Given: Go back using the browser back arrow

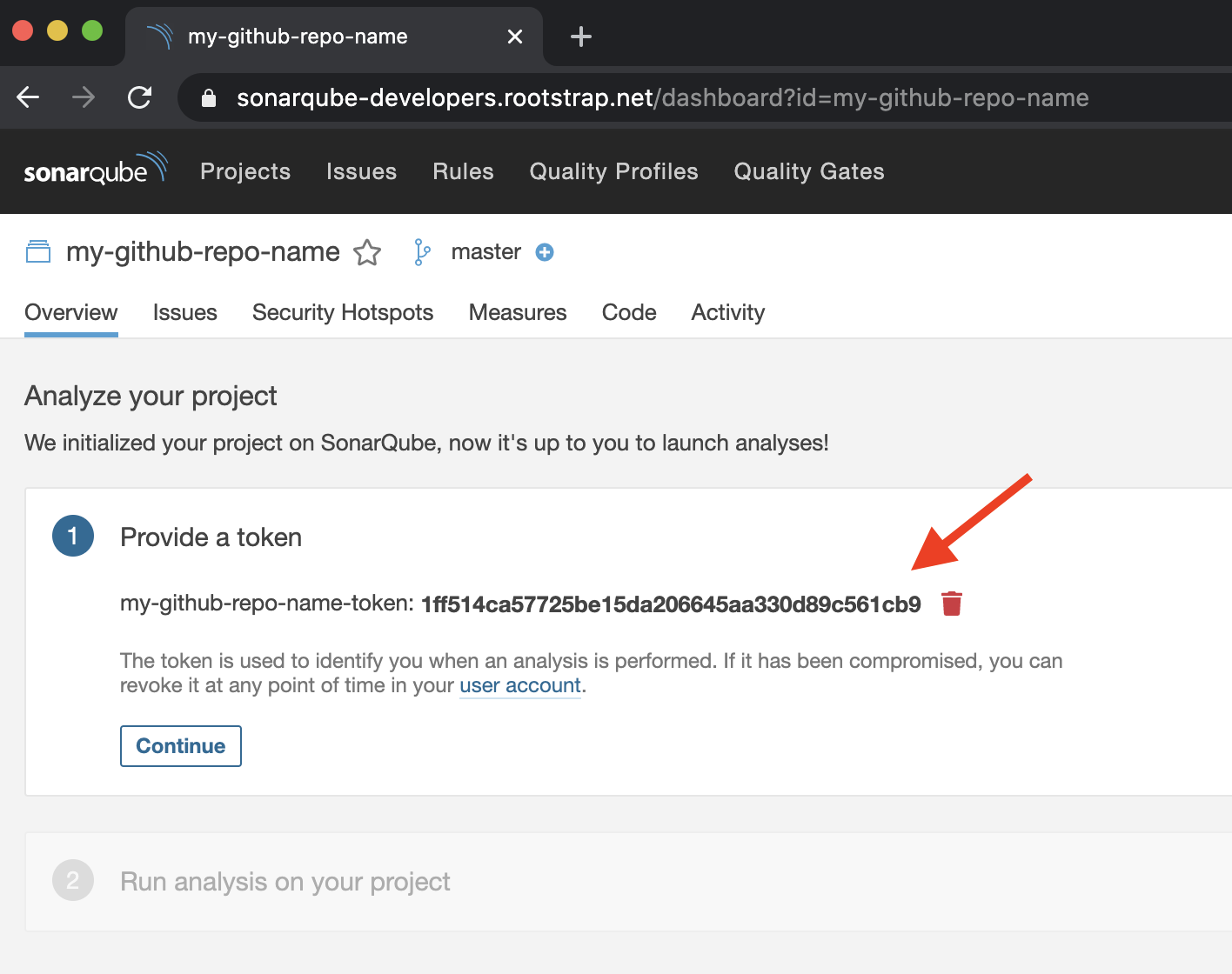Looking at the screenshot, I should click(x=29, y=97).
